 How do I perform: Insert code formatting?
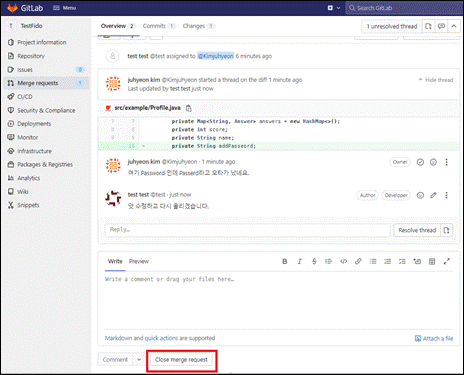click(x=343, y=262)
